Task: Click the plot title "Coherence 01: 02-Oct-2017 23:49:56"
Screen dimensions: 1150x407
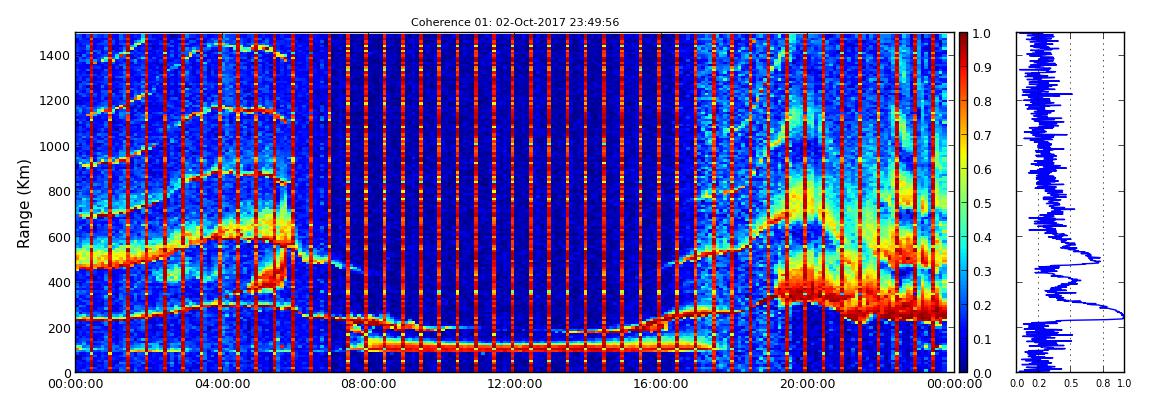Action: coord(514,22)
